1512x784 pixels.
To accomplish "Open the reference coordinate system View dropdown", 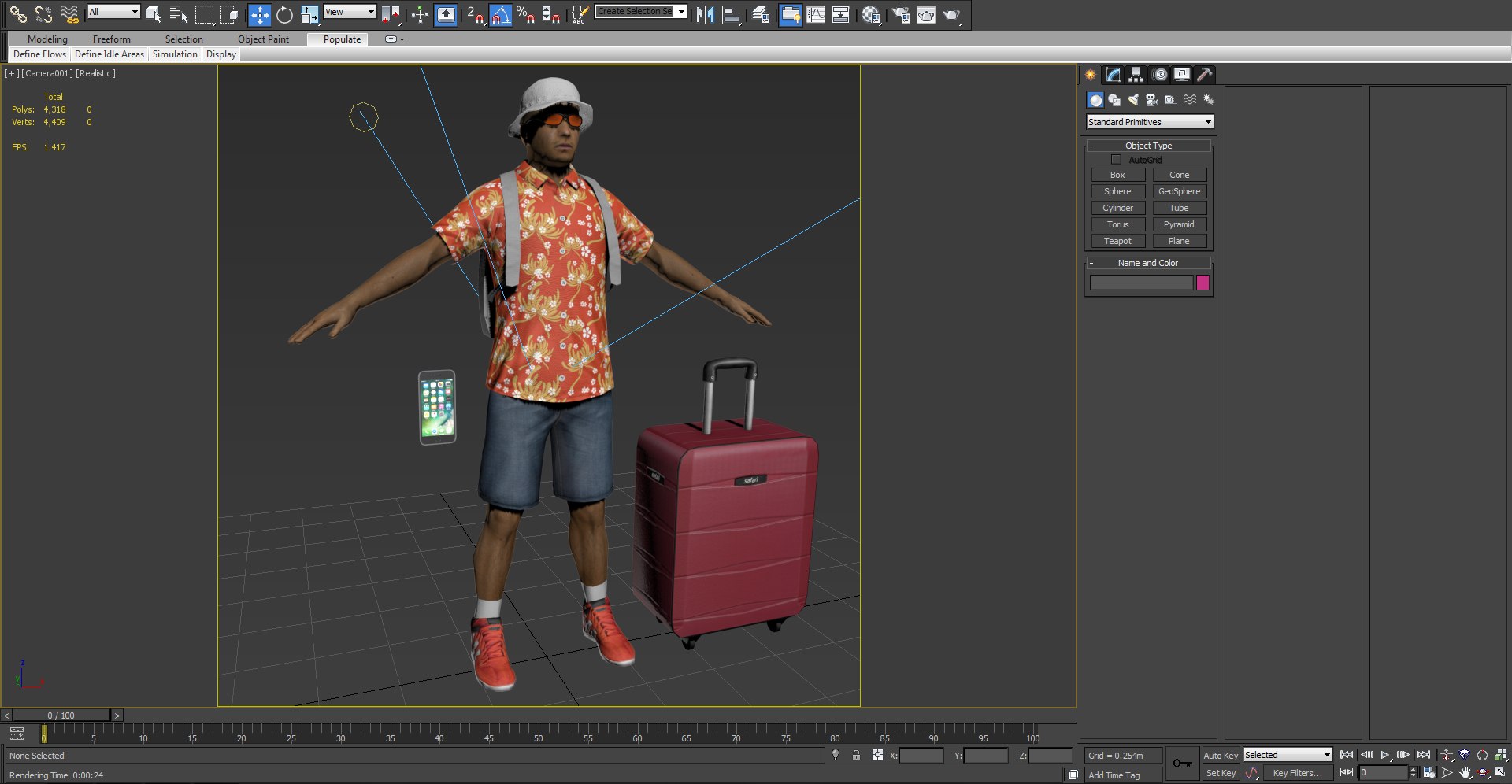I will click(x=350, y=11).
